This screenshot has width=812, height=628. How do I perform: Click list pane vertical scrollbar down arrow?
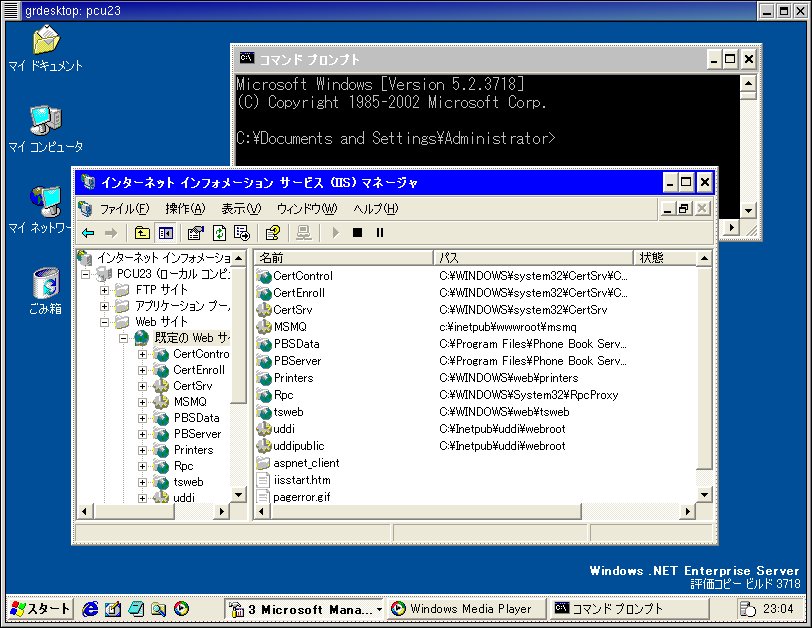tap(704, 495)
